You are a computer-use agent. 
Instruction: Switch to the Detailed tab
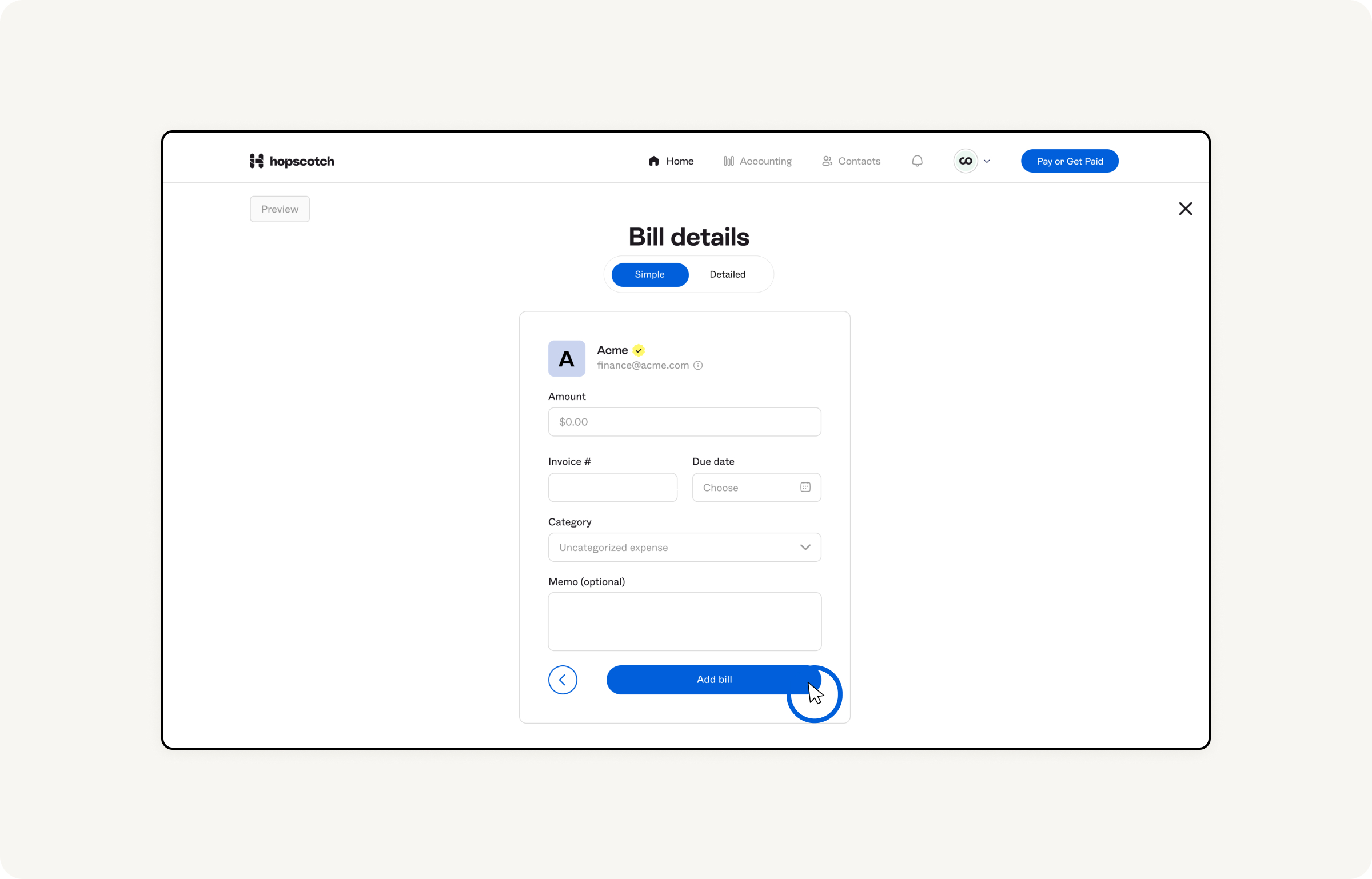[x=727, y=274]
